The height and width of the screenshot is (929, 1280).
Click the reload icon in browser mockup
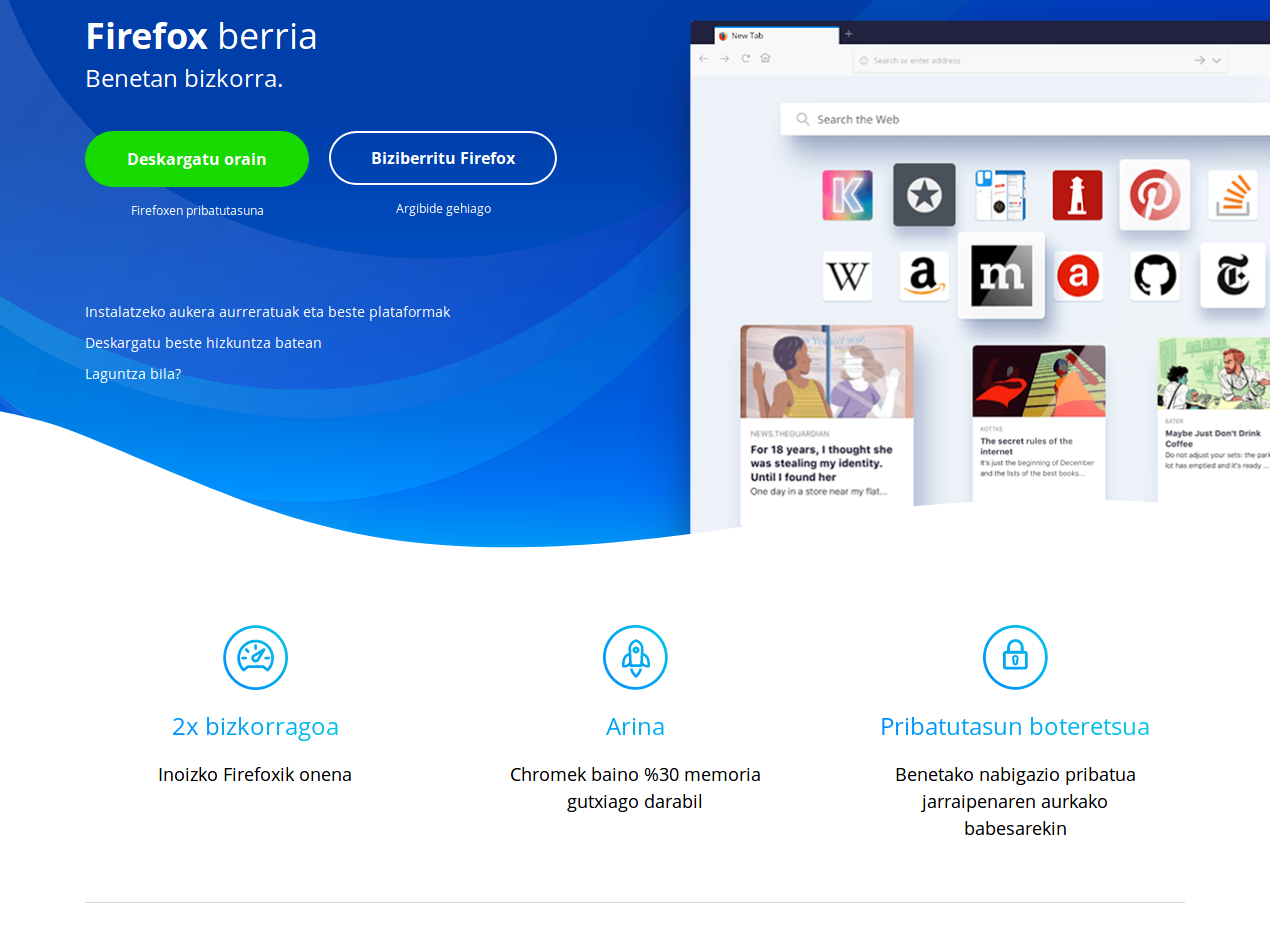(745, 59)
